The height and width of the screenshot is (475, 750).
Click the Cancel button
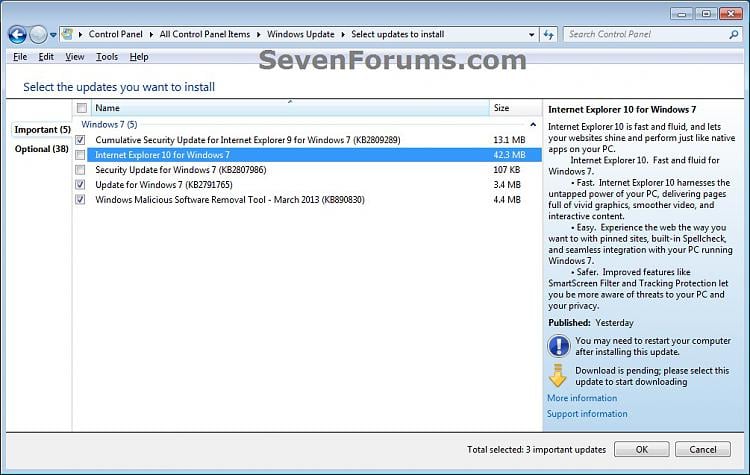[703, 449]
